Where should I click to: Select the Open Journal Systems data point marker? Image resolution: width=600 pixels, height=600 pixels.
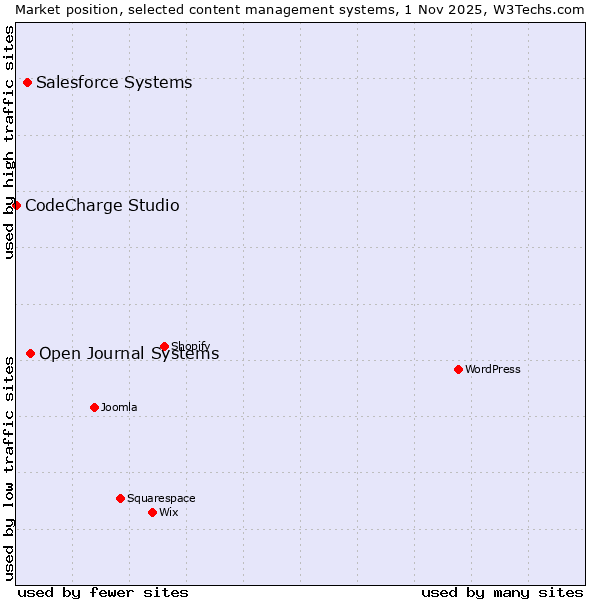30,353
